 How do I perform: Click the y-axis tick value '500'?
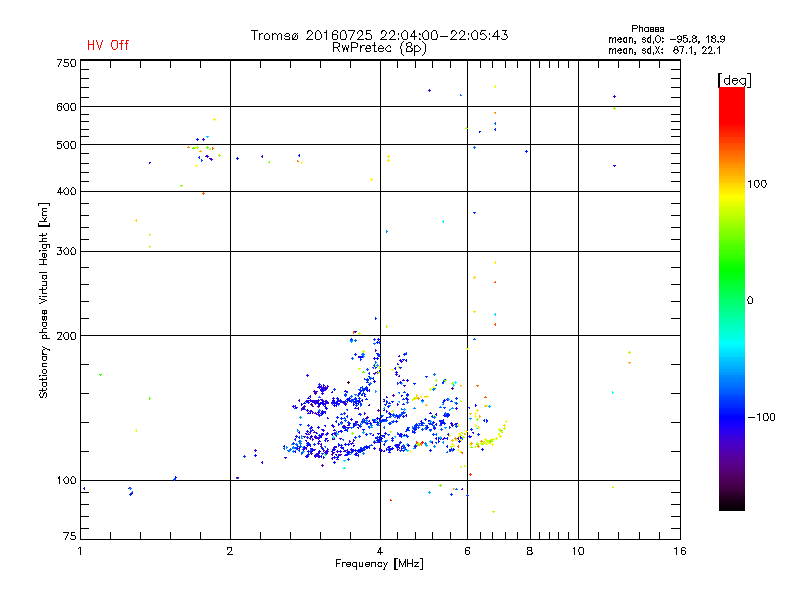tap(66, 145)
